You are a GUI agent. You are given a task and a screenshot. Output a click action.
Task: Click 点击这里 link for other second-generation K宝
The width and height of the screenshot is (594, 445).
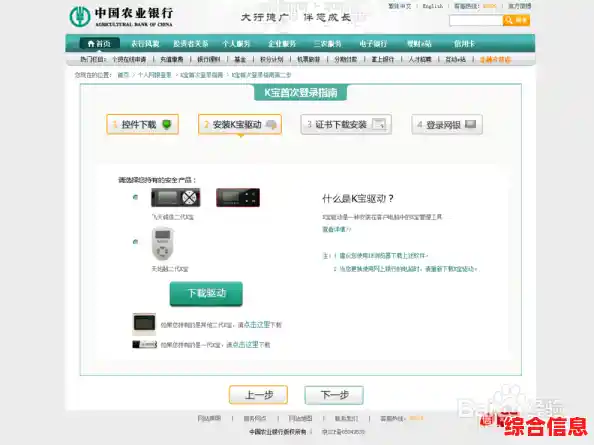coord(257,325)
